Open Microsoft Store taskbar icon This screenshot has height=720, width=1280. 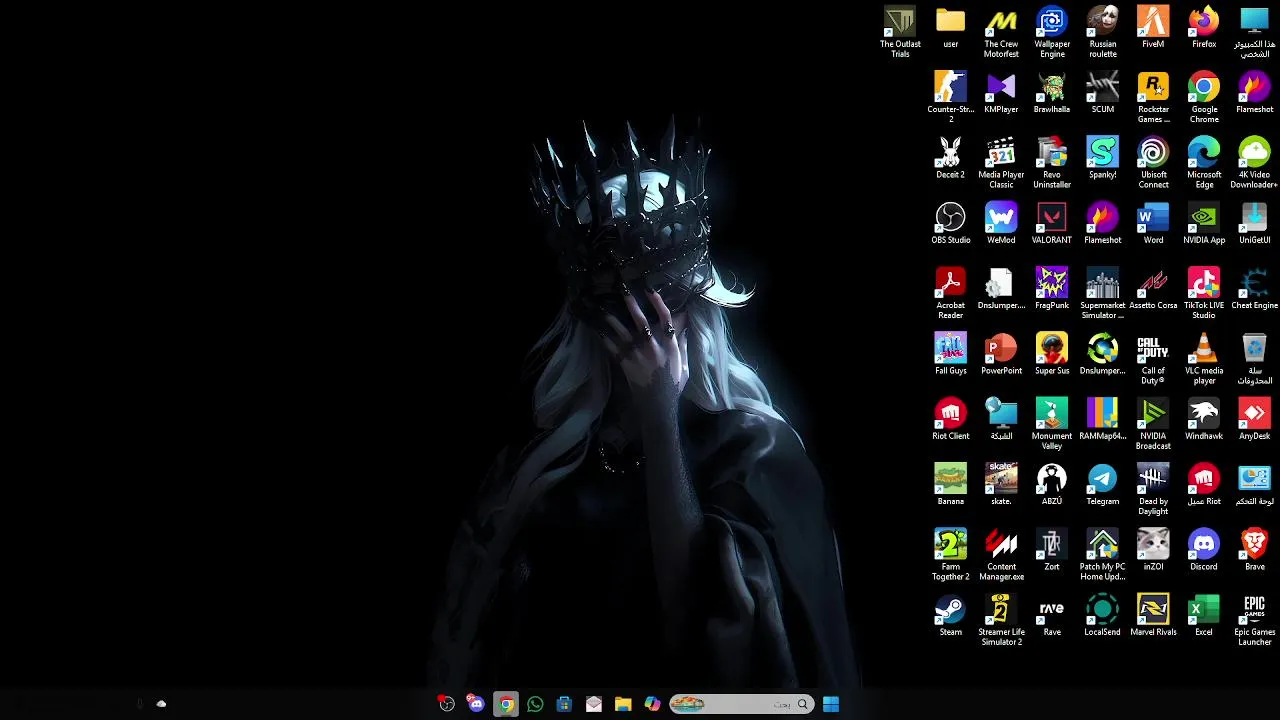tap(564, 704)
